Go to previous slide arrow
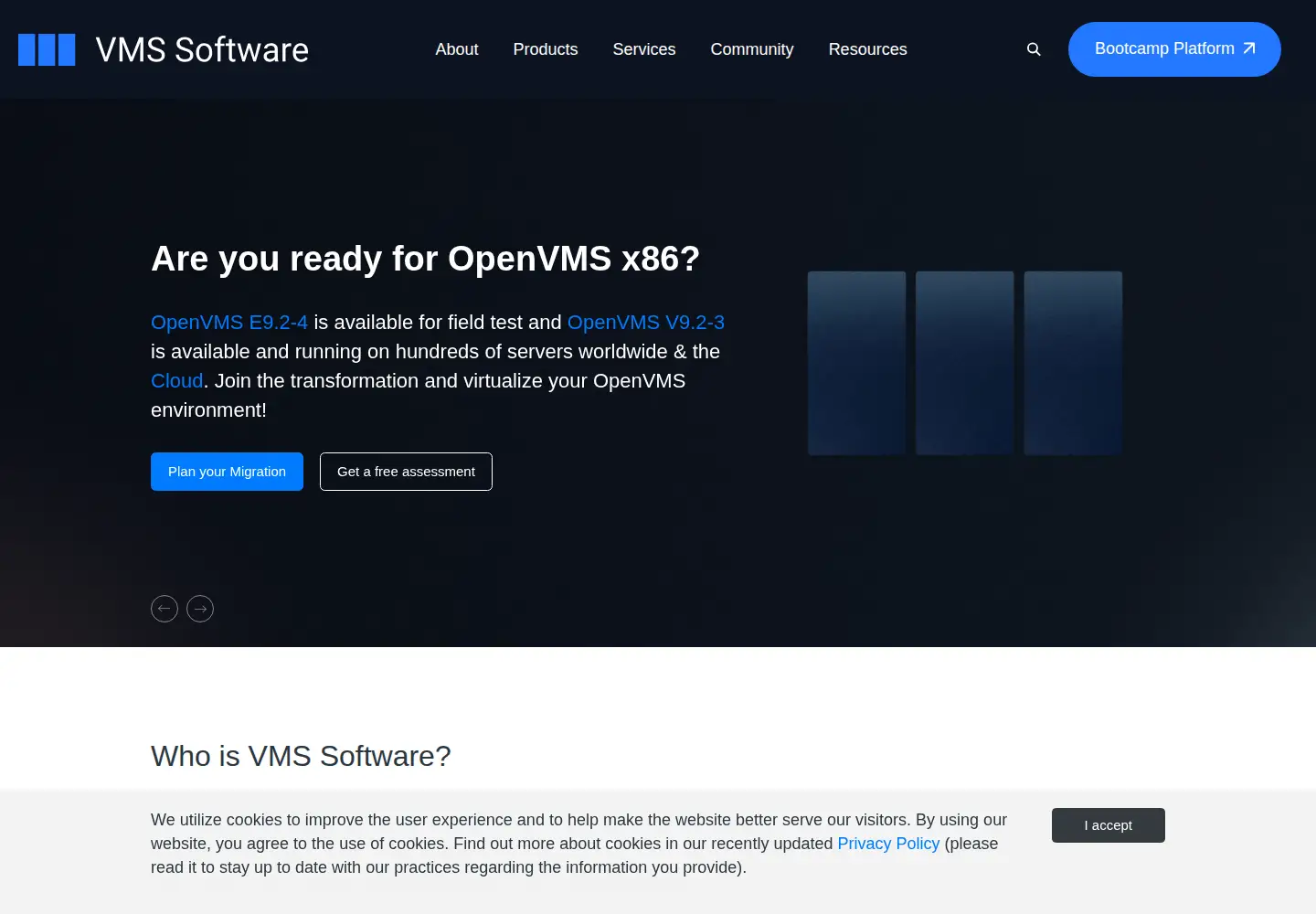This screenshot has height=914, width=1316. [164, 609]
